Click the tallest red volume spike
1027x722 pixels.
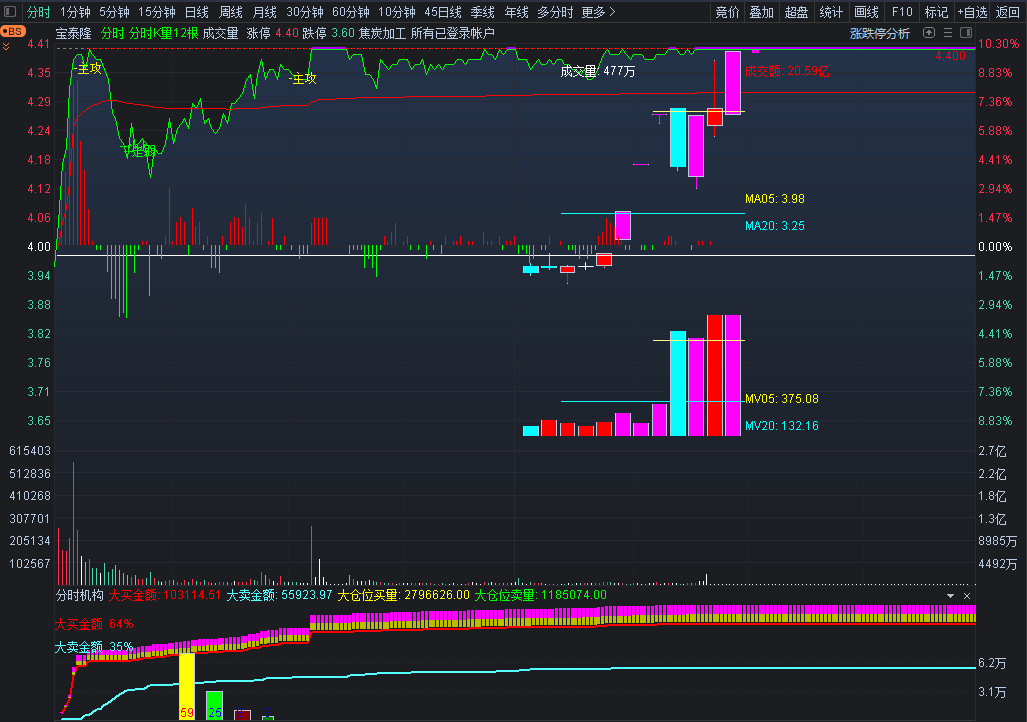pyautogui.click(x=73, y=523)
